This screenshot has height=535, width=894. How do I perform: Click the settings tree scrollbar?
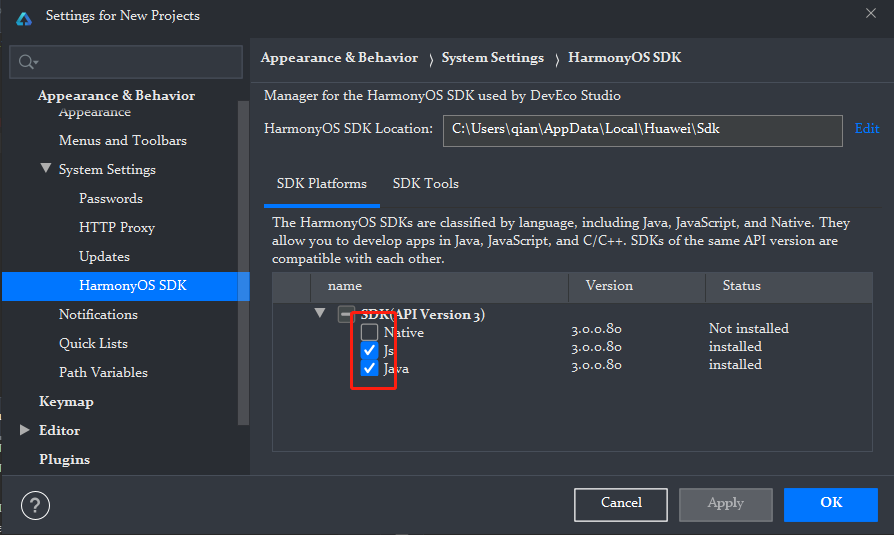243,262
